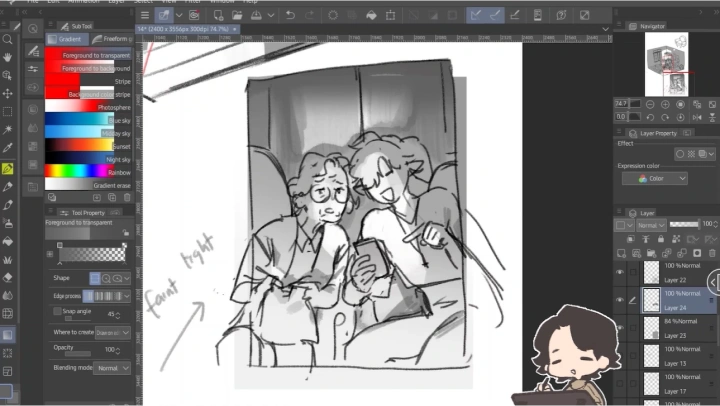The image size is (720, 406).
Task: Open the Navigator panel tab
Action: click(x=647, y=26)
